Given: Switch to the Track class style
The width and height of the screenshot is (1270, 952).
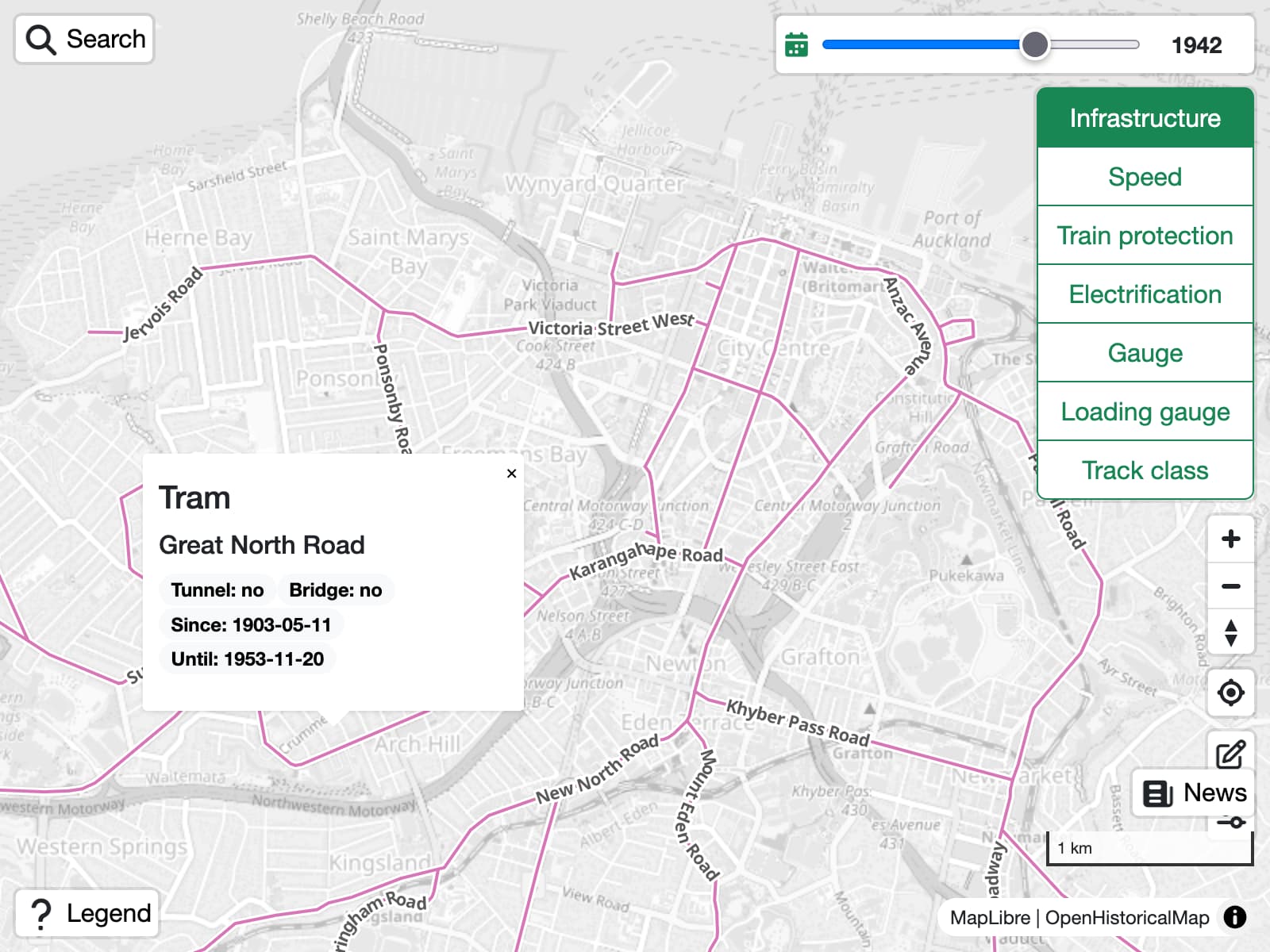Looking at the screenshot, I should pos(1145,470).
